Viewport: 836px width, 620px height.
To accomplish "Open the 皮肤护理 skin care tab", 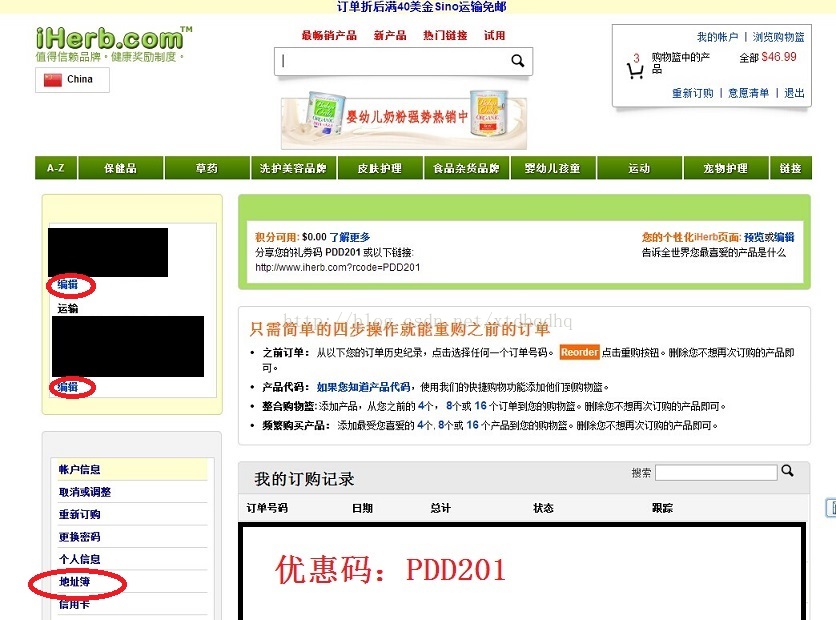I will click(x=380, y=168).
